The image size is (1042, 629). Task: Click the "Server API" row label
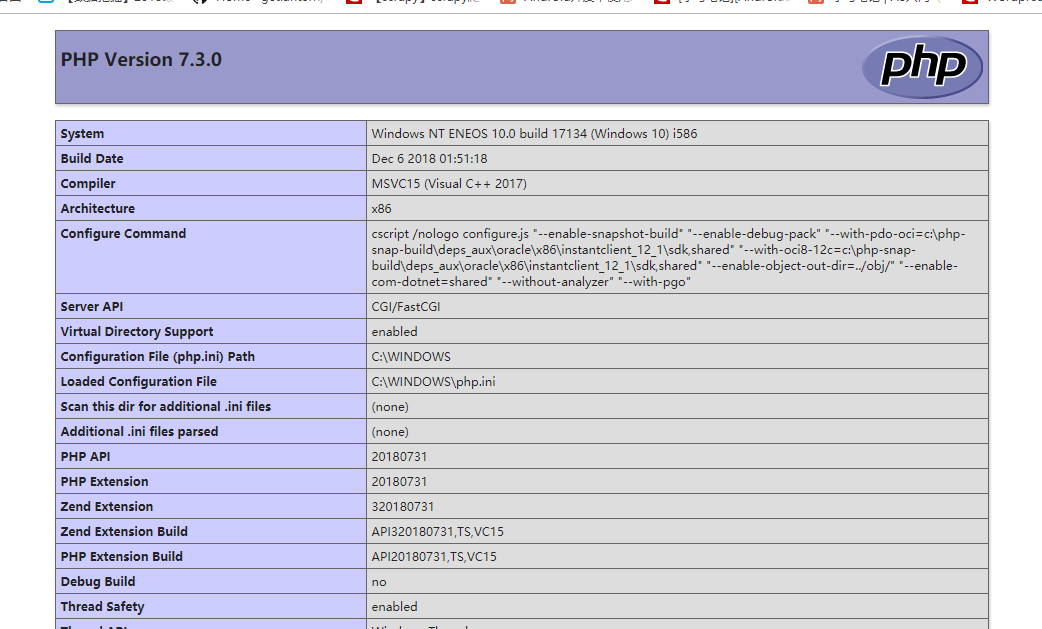[92, 307]
